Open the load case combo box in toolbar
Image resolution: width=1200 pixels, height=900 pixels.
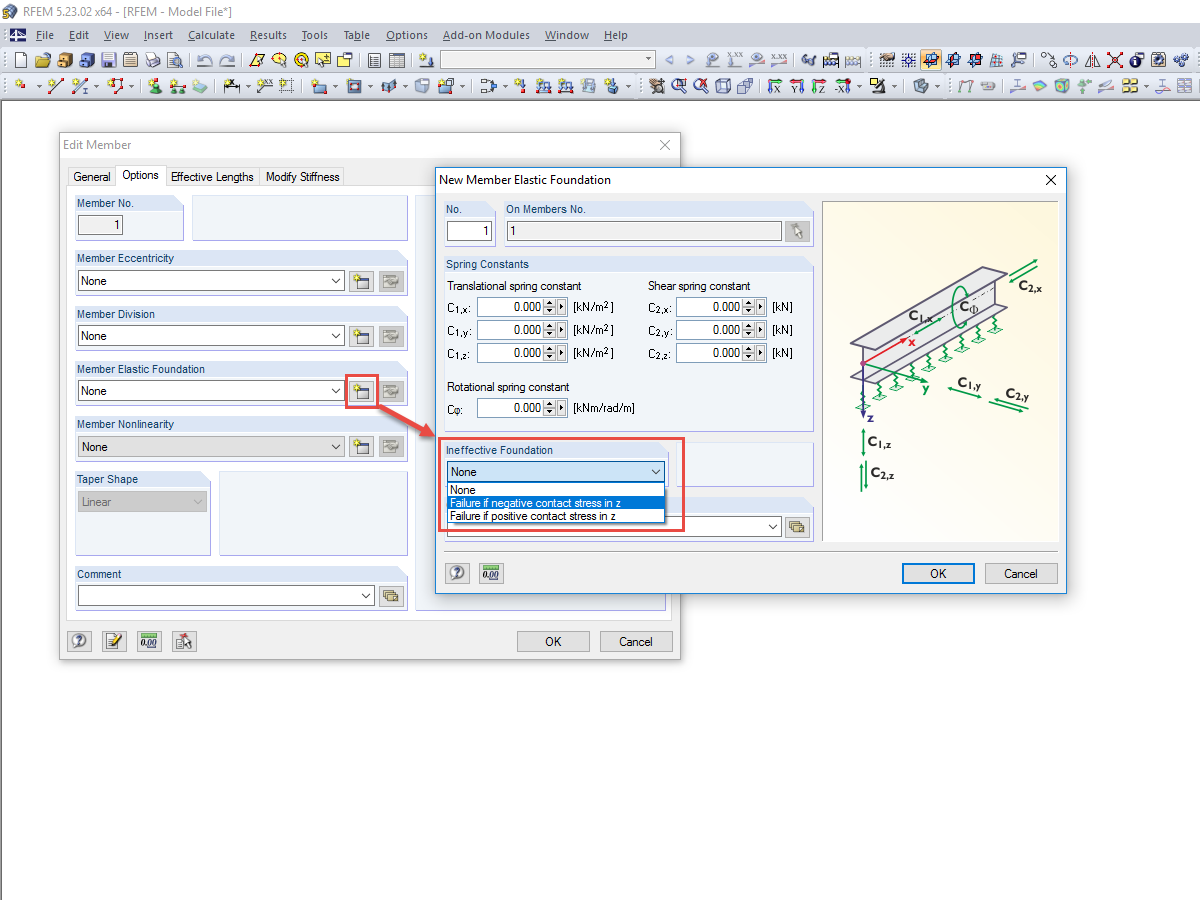pyautogui.click(x=548, y=60)
